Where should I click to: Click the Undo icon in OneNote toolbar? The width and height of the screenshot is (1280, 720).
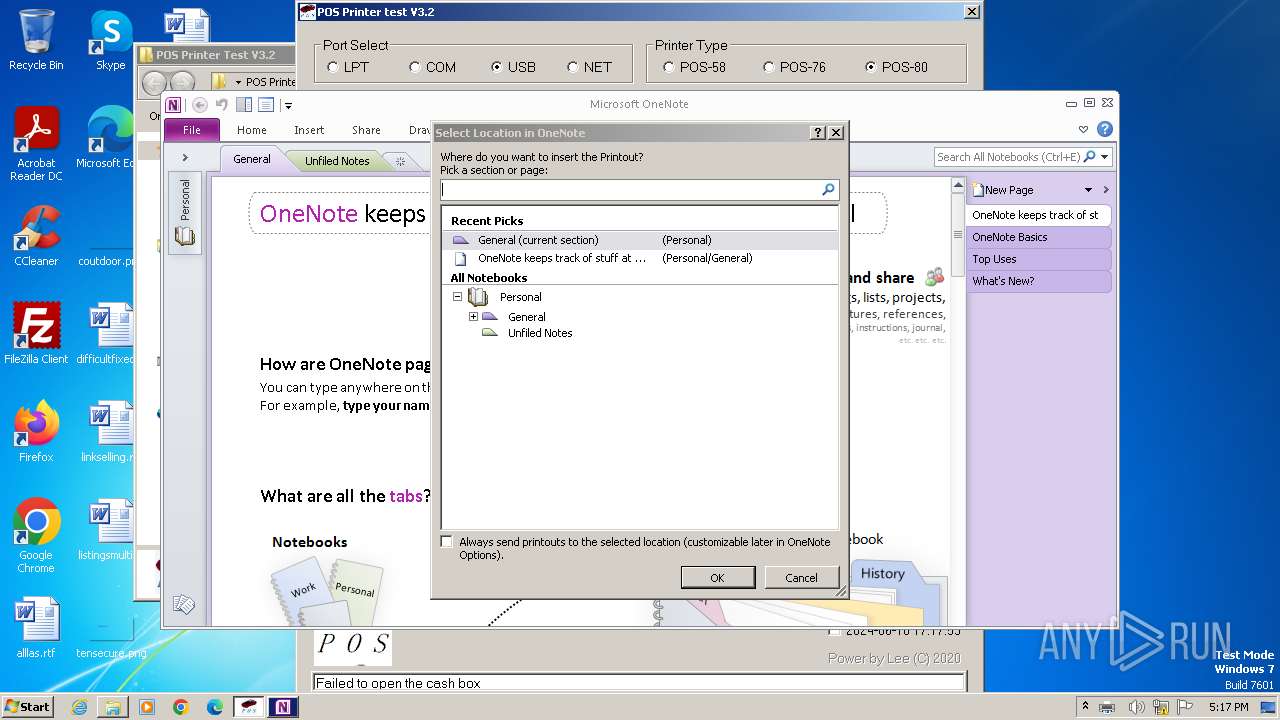coord(222,104)
